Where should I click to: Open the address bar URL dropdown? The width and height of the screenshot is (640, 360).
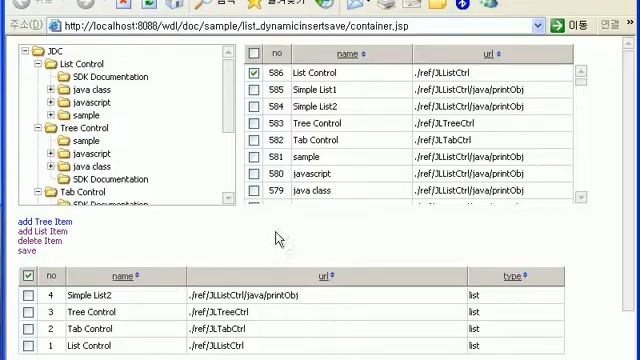pyautogui.click(x=538, y=26)
